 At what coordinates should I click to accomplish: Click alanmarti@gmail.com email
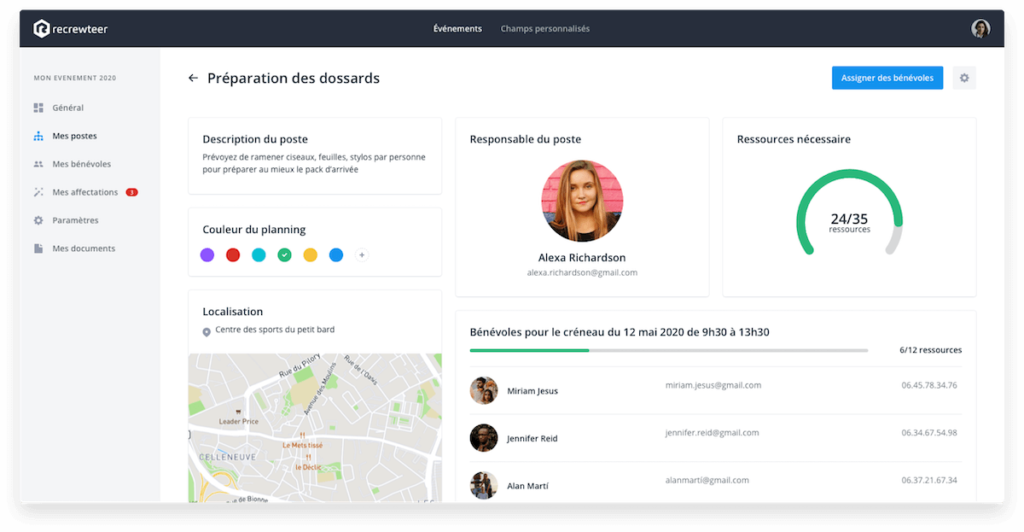(x=707, y=480)
